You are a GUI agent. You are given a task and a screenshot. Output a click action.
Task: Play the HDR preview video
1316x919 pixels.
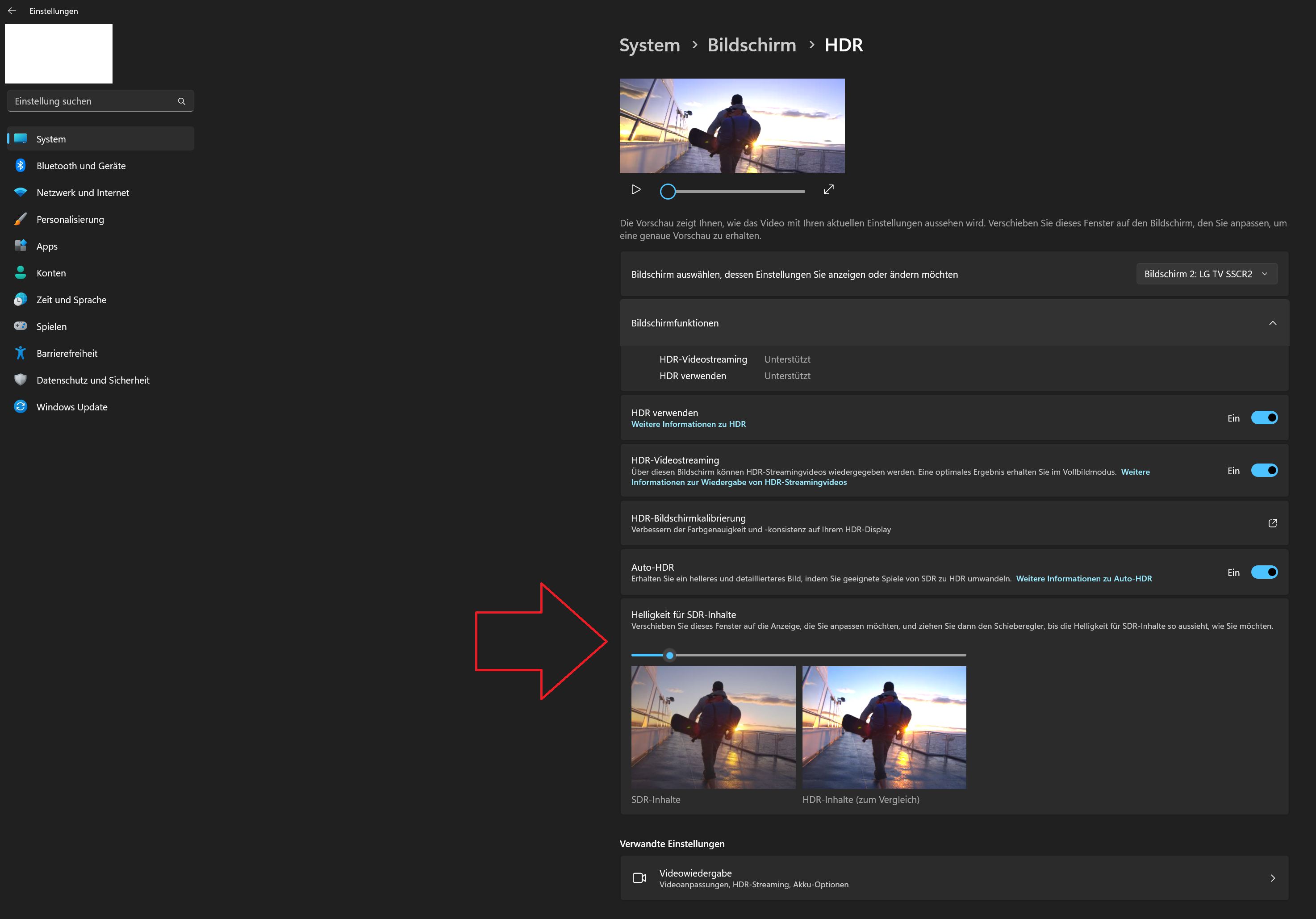635,190
